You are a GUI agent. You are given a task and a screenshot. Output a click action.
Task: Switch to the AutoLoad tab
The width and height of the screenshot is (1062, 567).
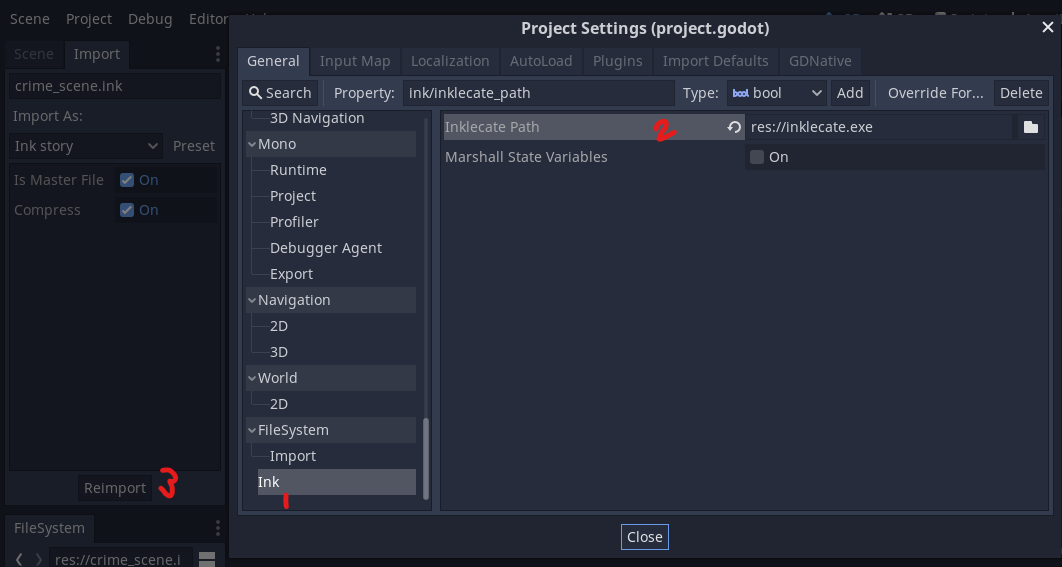point(541,61)
